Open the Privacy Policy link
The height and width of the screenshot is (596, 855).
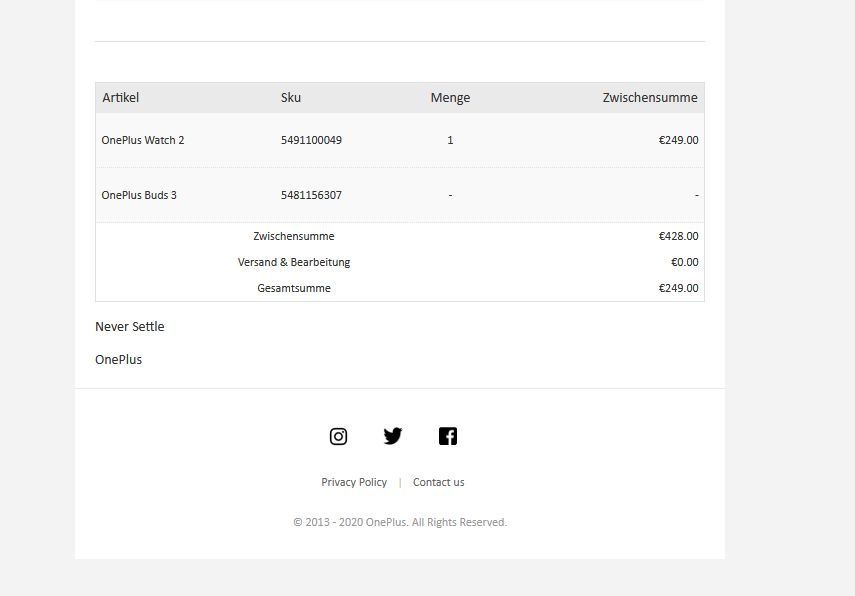pyautogui.click(x=354, y=482)
